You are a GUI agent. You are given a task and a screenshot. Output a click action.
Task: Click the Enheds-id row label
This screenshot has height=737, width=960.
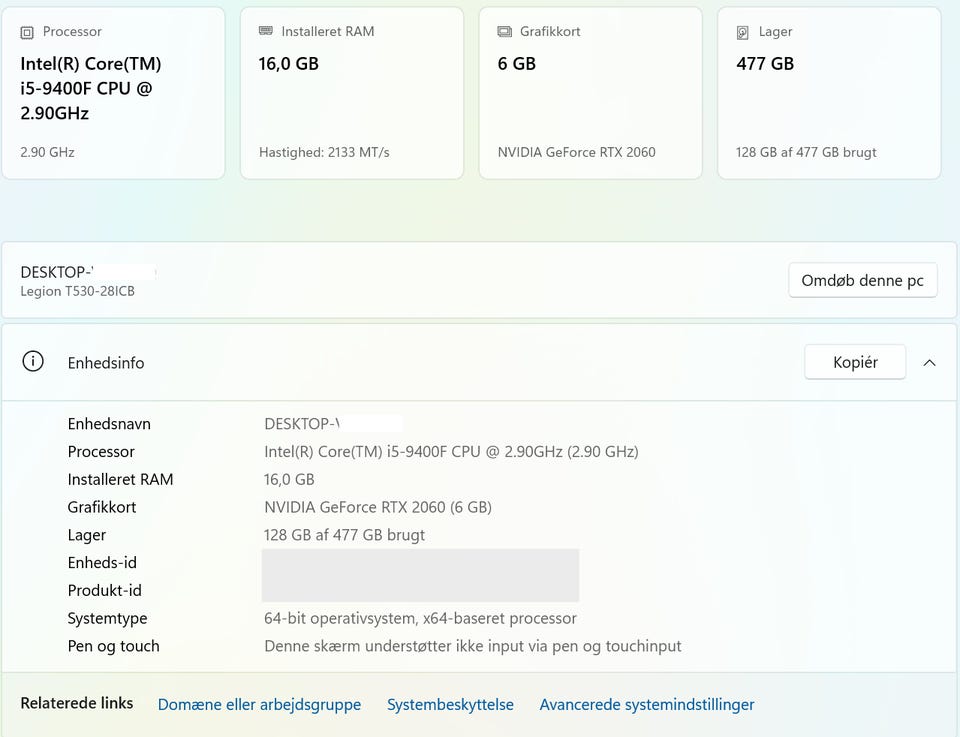[x=102, y=563]
